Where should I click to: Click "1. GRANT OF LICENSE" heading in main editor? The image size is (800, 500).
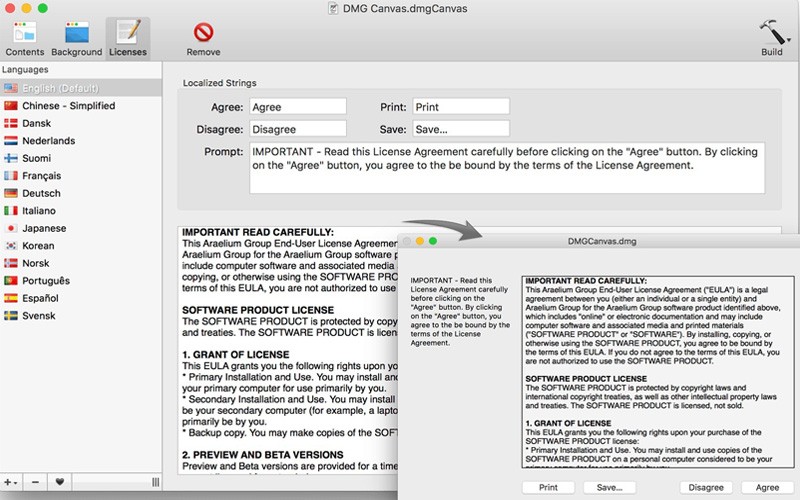(236, 355)
